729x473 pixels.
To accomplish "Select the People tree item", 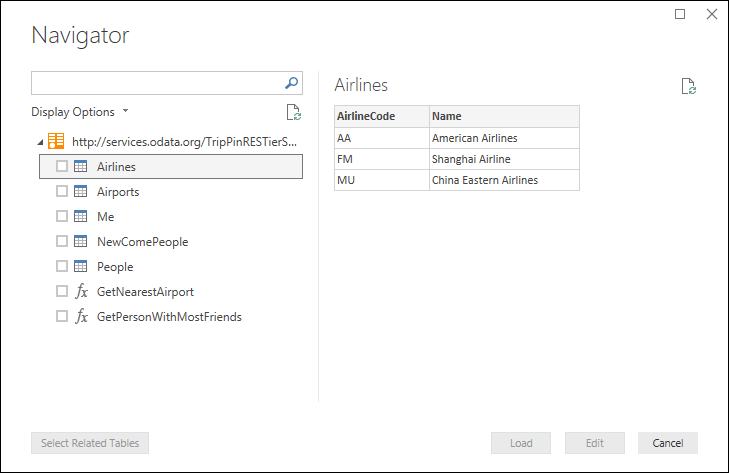I will [x=115, y=267].
